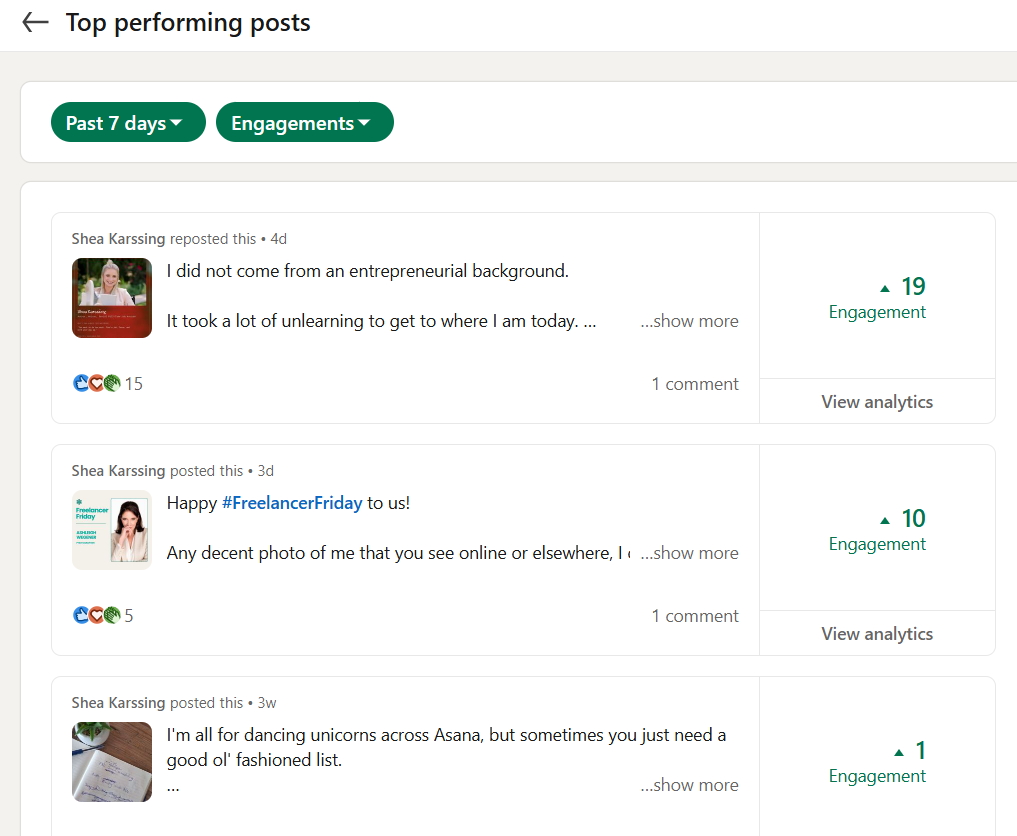
Task: Click the 19 Engagement count
Action: point(877,298)
